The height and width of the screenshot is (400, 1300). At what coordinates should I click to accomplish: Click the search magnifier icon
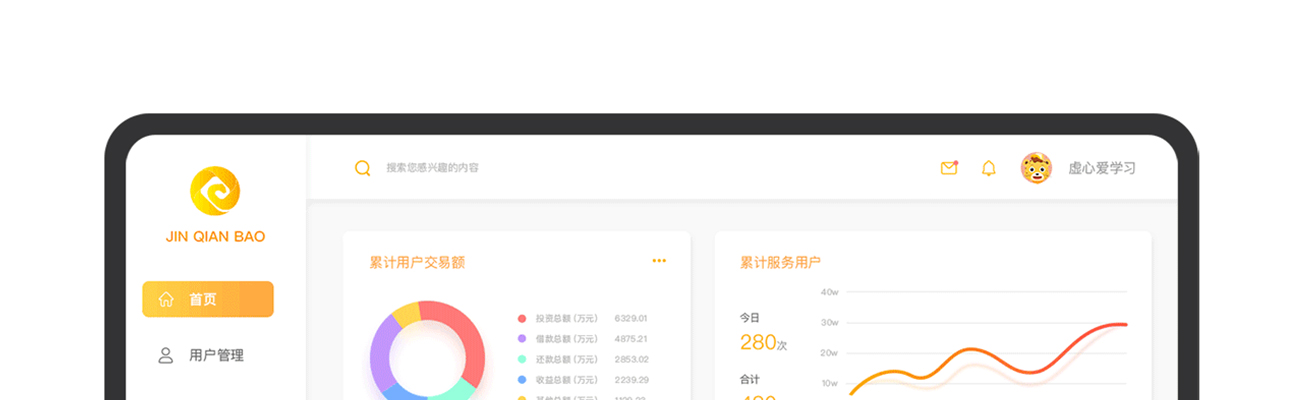[363, 168]
